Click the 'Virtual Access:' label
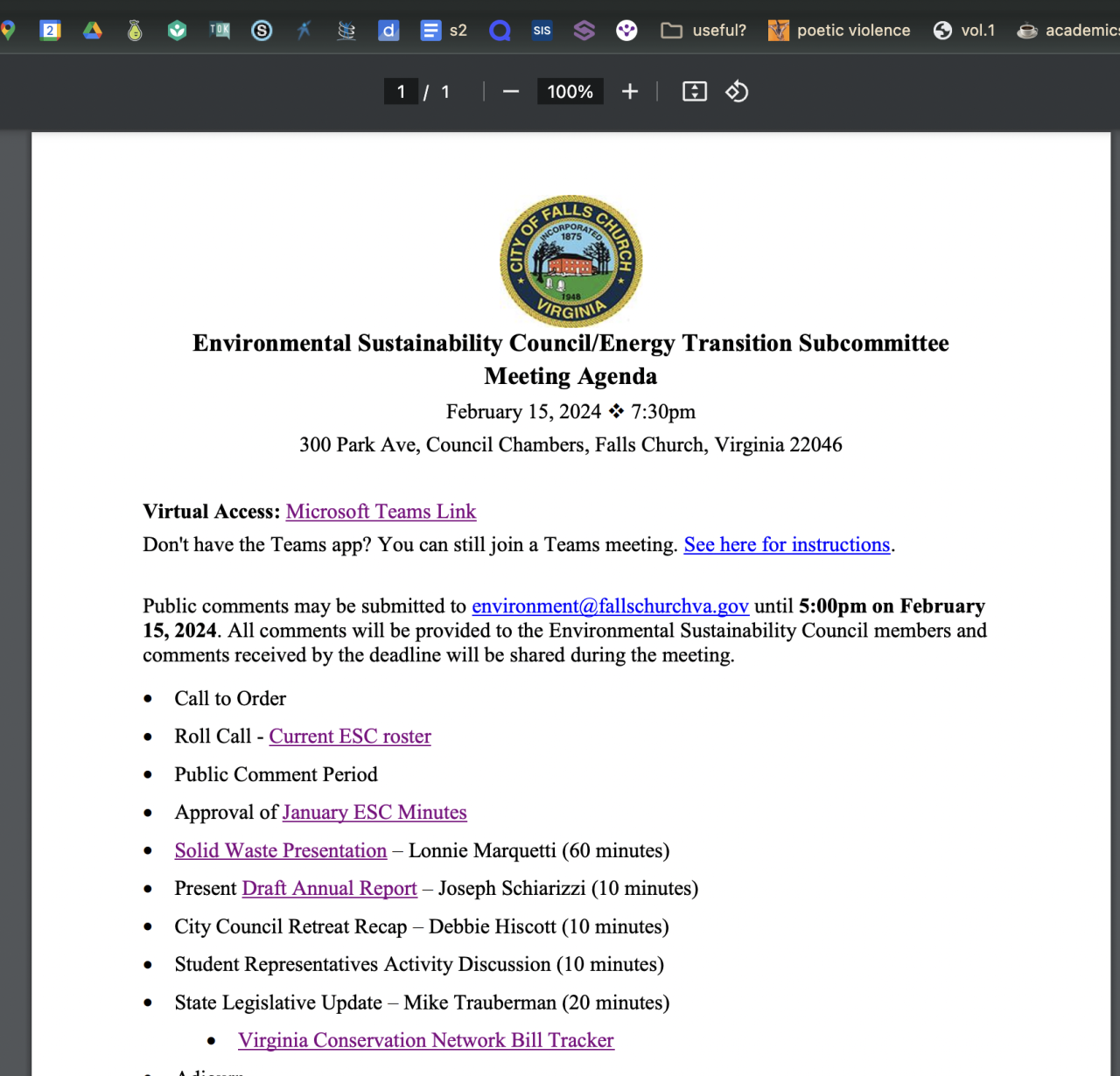 click(212, 512)
